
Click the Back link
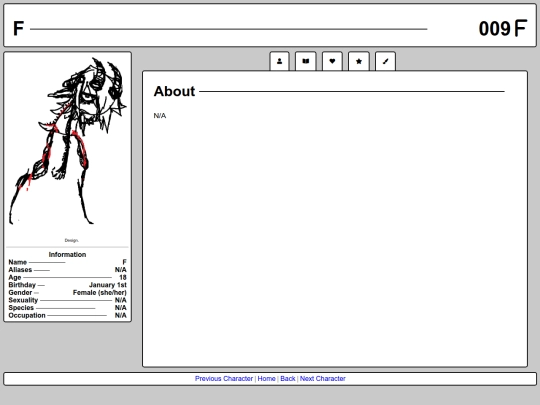[288, 378]
